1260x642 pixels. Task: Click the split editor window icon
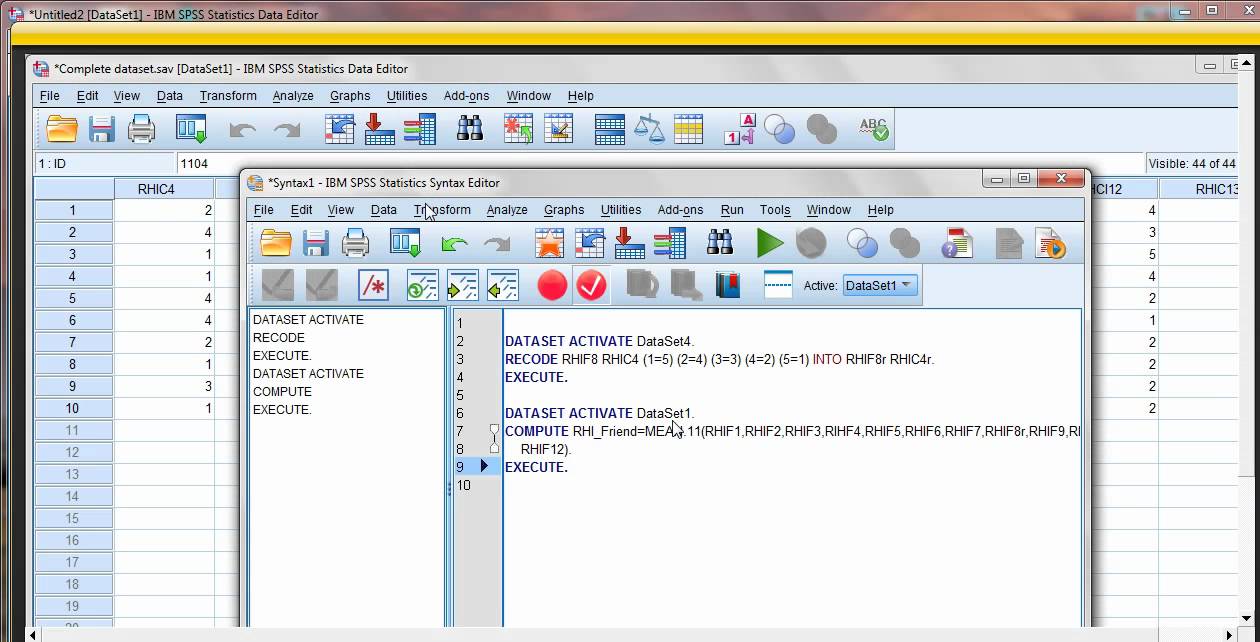pyautogui.click(x=778, y=286)
